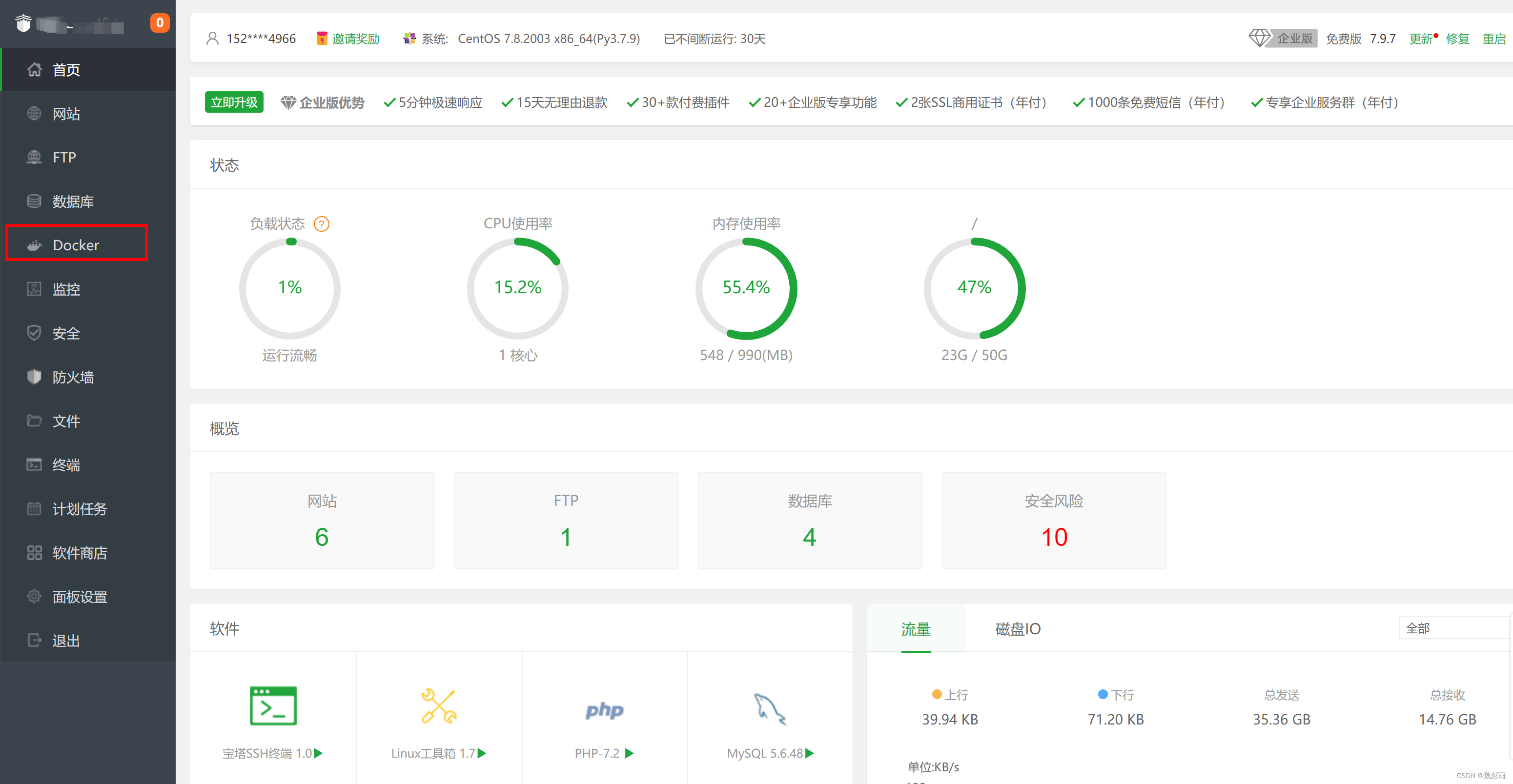Open the Linux工具箱 wrench icon
The height and width of the screenshot is (784, 1513).
[439, 706]
